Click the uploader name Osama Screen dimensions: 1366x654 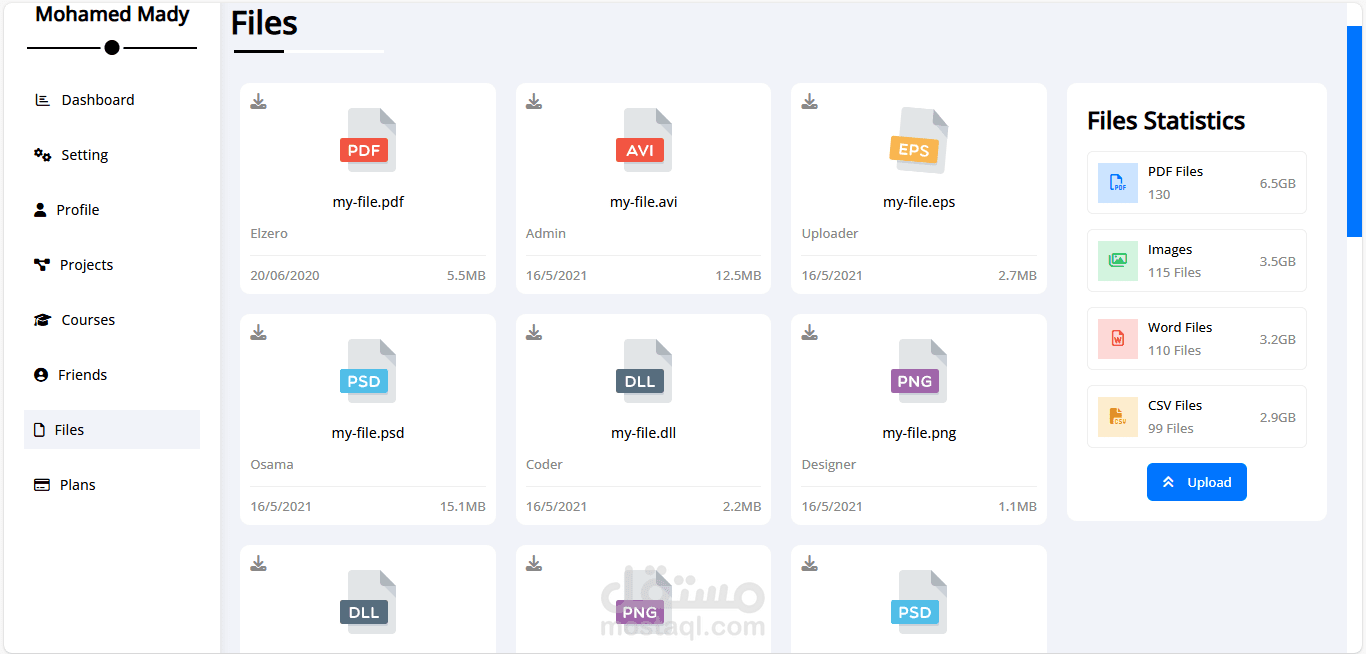click(272, 464)
